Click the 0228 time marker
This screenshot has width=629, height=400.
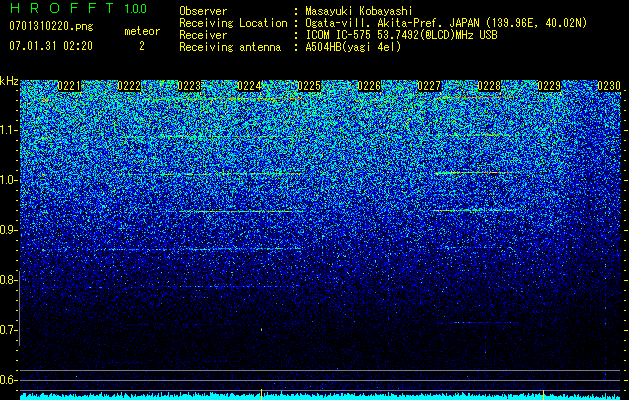[x=489, y=86]
